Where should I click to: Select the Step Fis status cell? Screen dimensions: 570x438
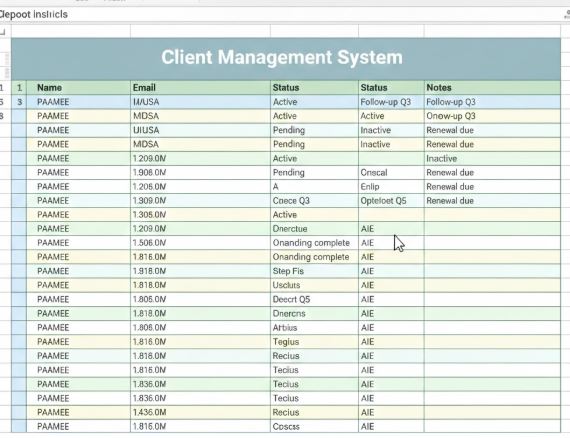314,271
